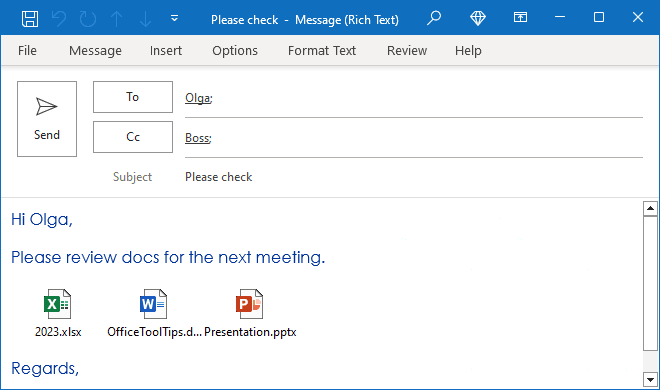Open the Review tab
This screenshot has height=390, width=660.
407,50
